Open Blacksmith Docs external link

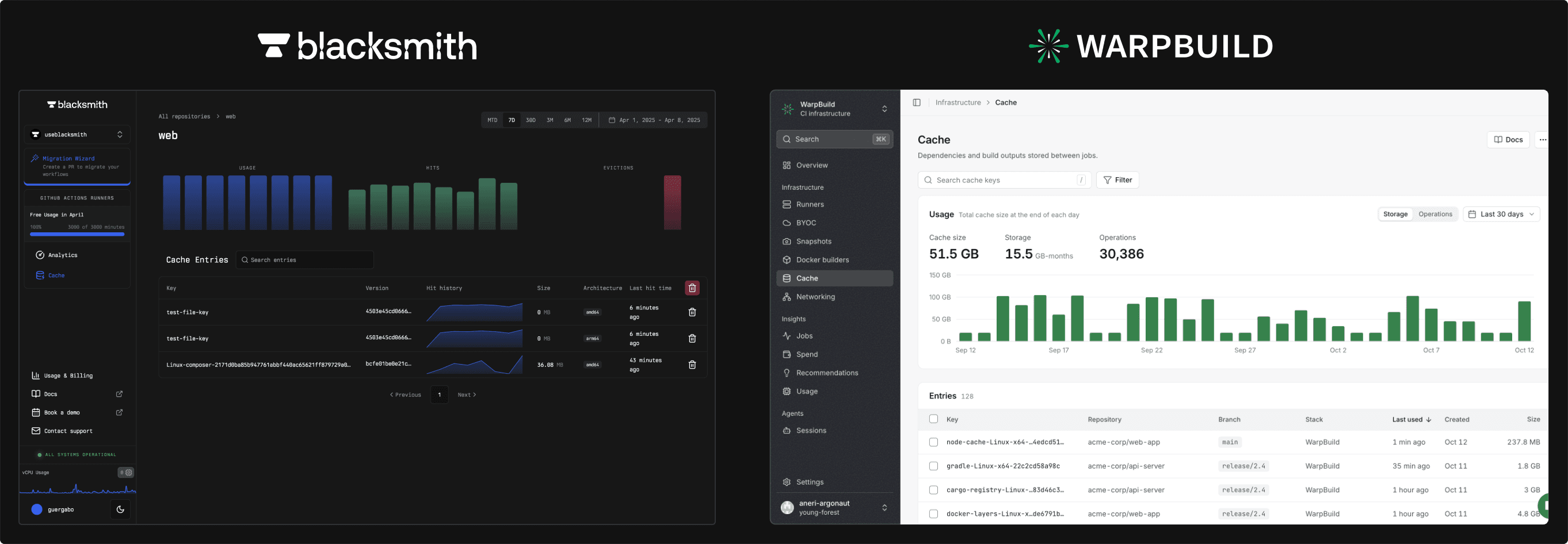click(77, 394)
